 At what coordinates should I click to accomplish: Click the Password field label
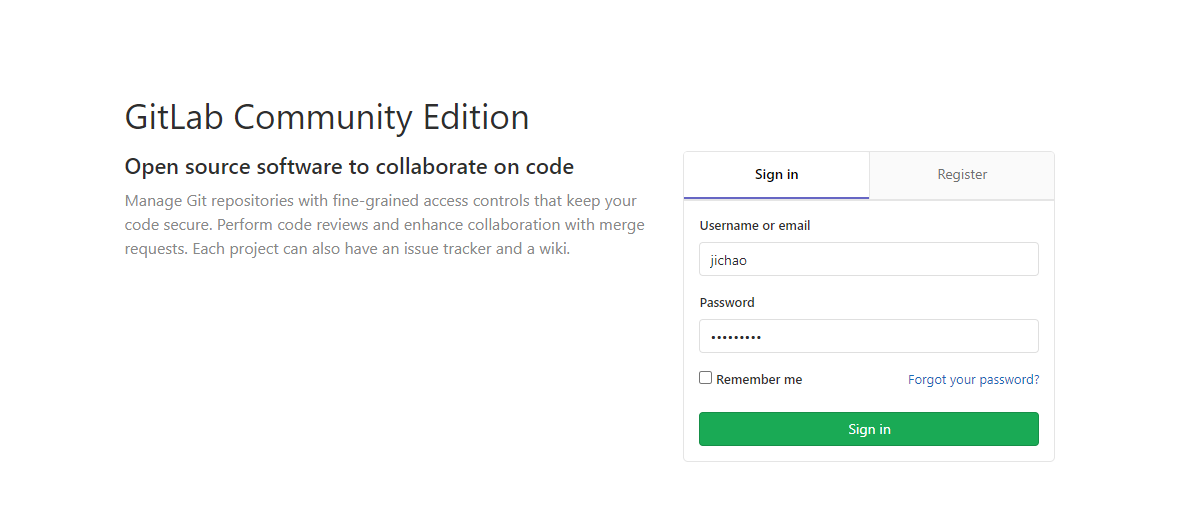coord(726,302)
